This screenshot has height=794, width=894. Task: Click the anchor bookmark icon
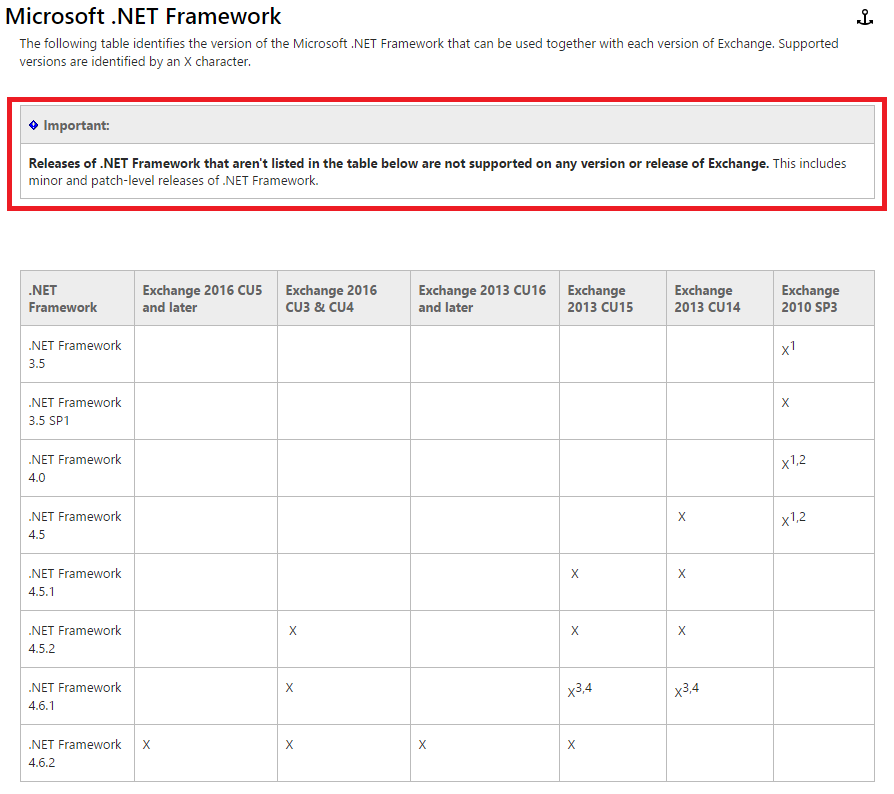pos(864,16)
